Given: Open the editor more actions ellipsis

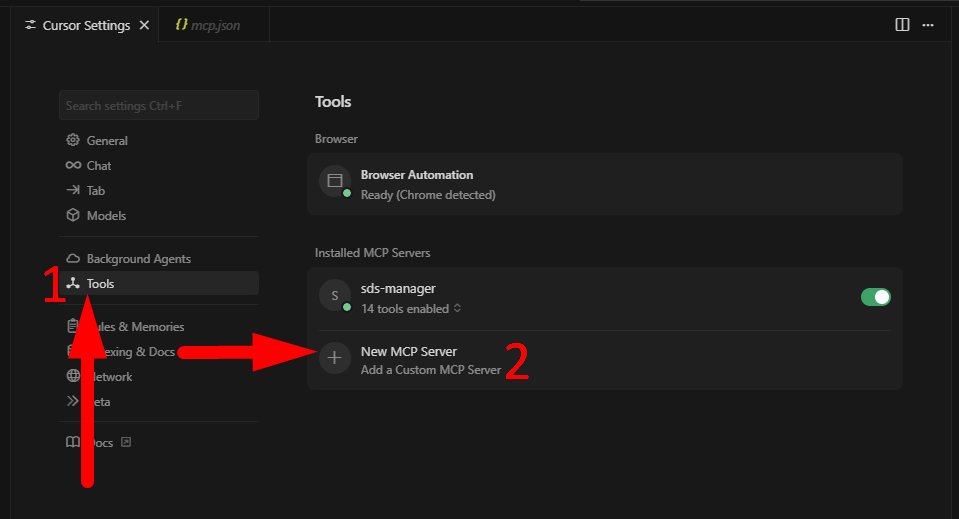Looking at the screenshot, I should click(930, 25).
